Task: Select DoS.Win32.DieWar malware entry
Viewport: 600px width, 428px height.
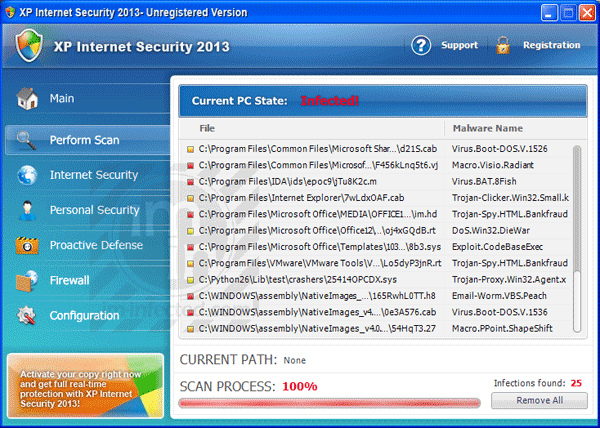Action: (x=491, y=231)
